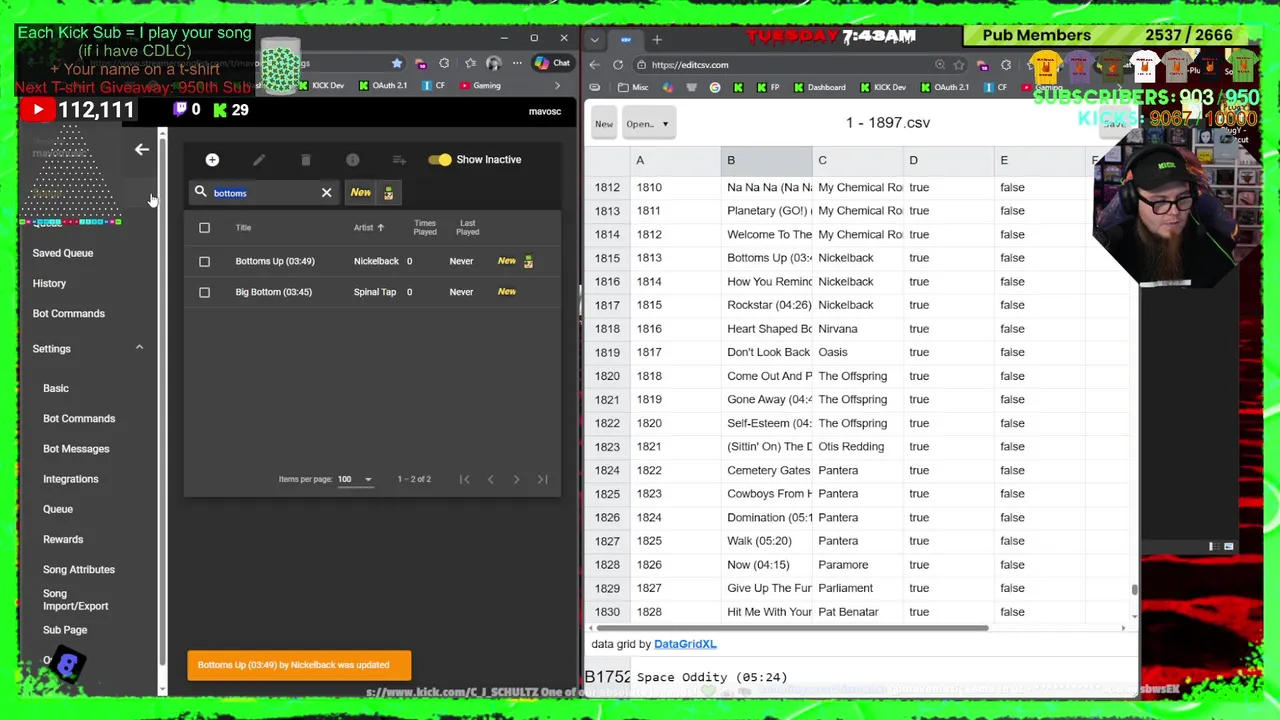Screen dimensions: 1280x720
Task: Open Saved Queue in sidebar
Action: click(x=63, y=253)
